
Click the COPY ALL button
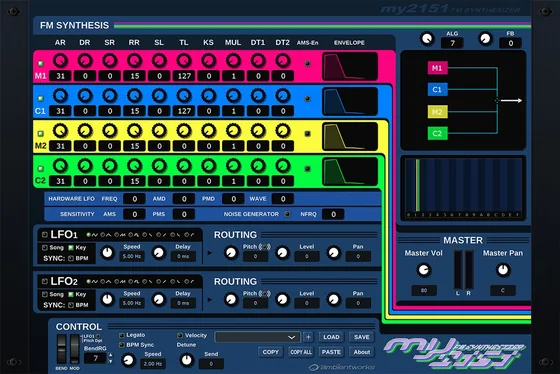click(301, 352)
